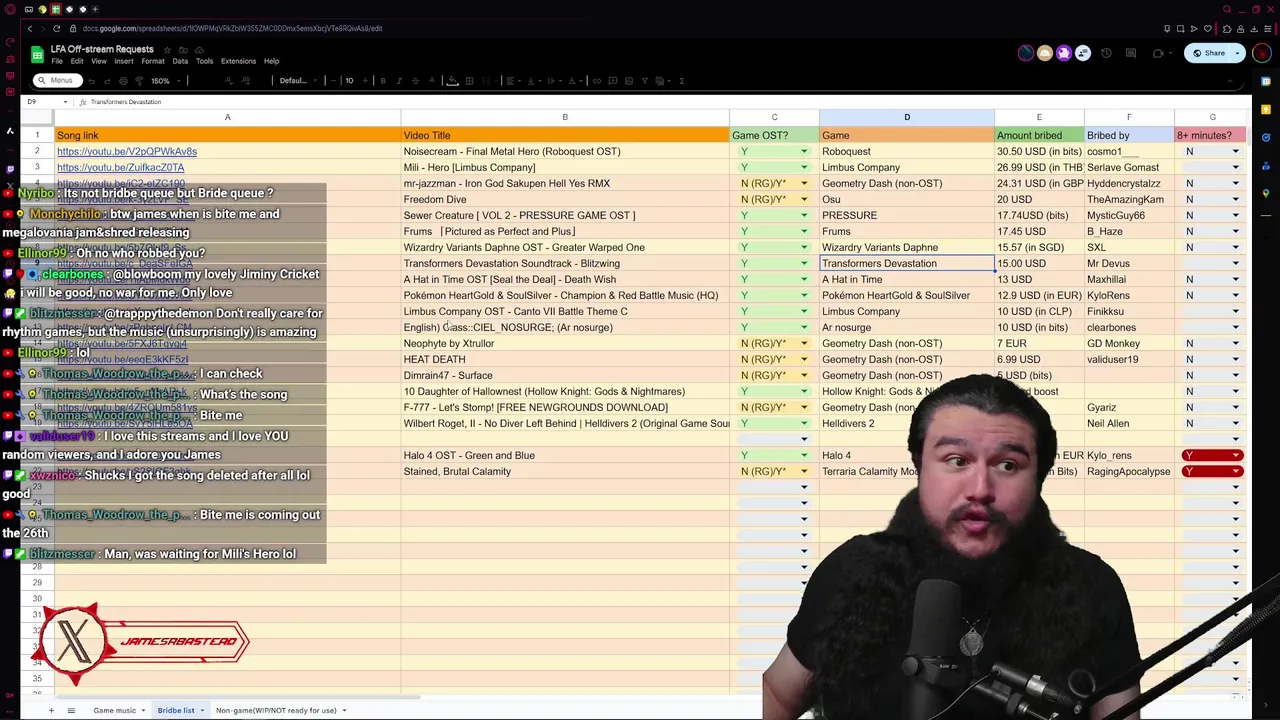Open the Insert menu
1280x720 pixels.
pos(124,61)
